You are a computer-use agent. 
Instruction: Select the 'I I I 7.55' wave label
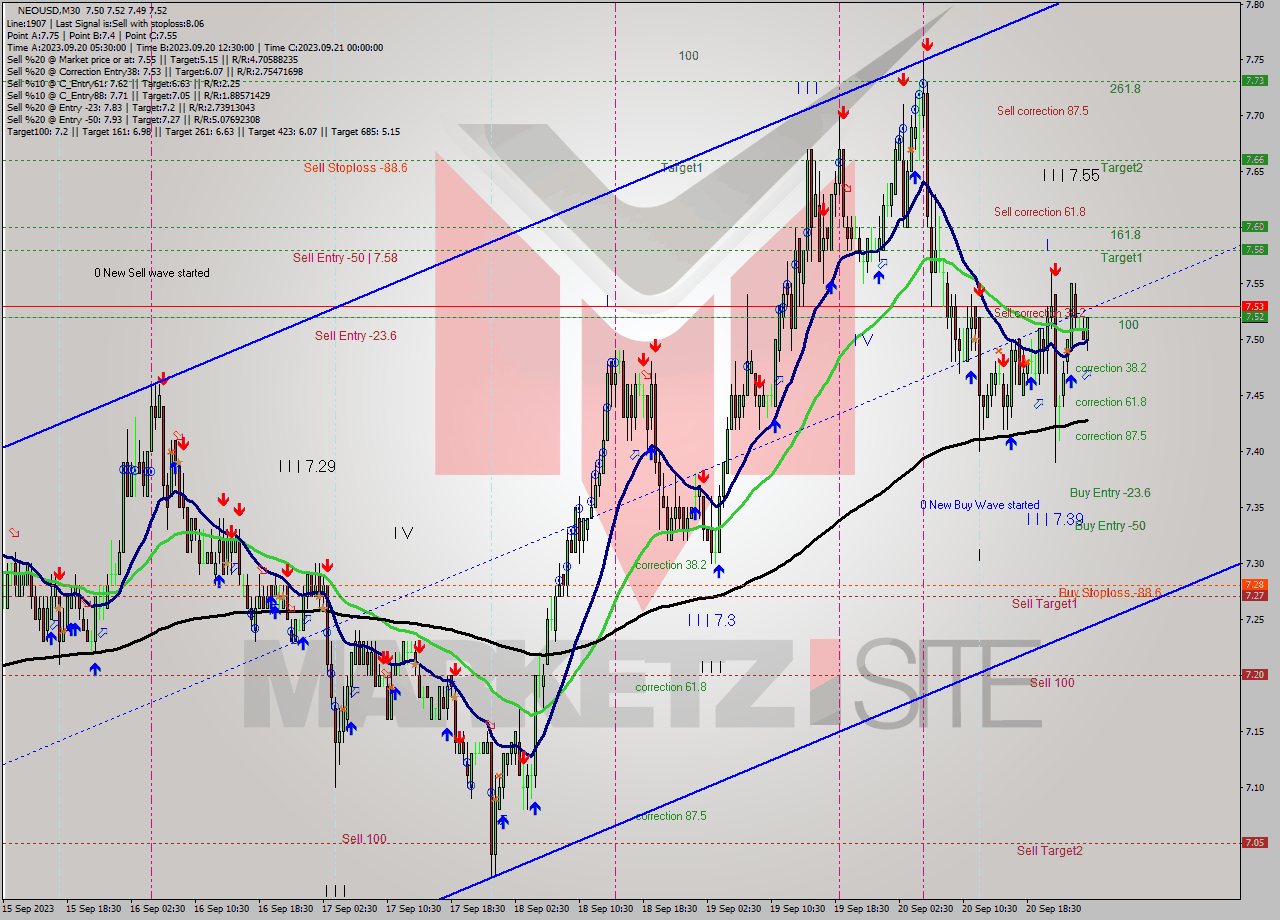pos(1071,175)
